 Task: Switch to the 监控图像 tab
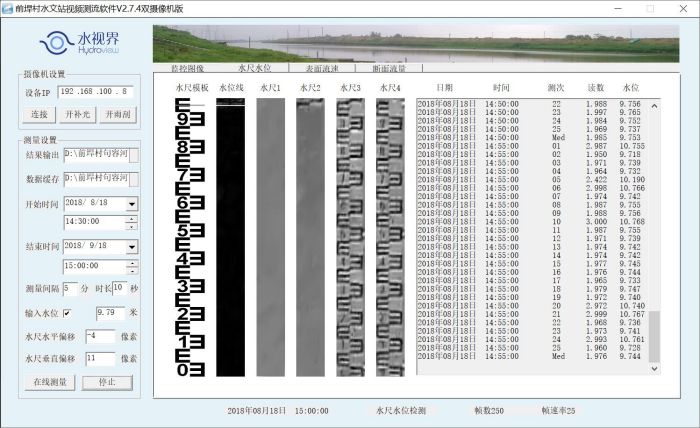click(187, 69)
